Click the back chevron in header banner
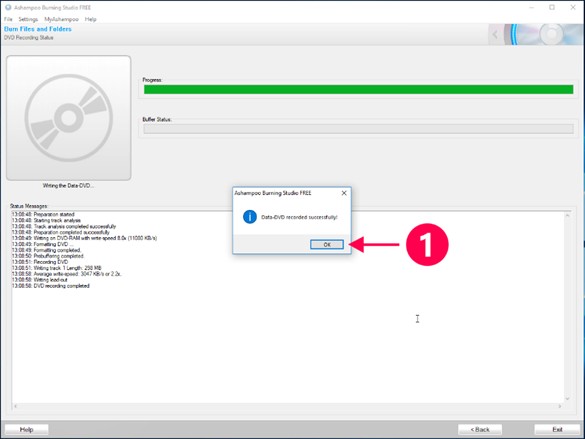The height and width of the screenshot is (439, 585). coord(495,35)
